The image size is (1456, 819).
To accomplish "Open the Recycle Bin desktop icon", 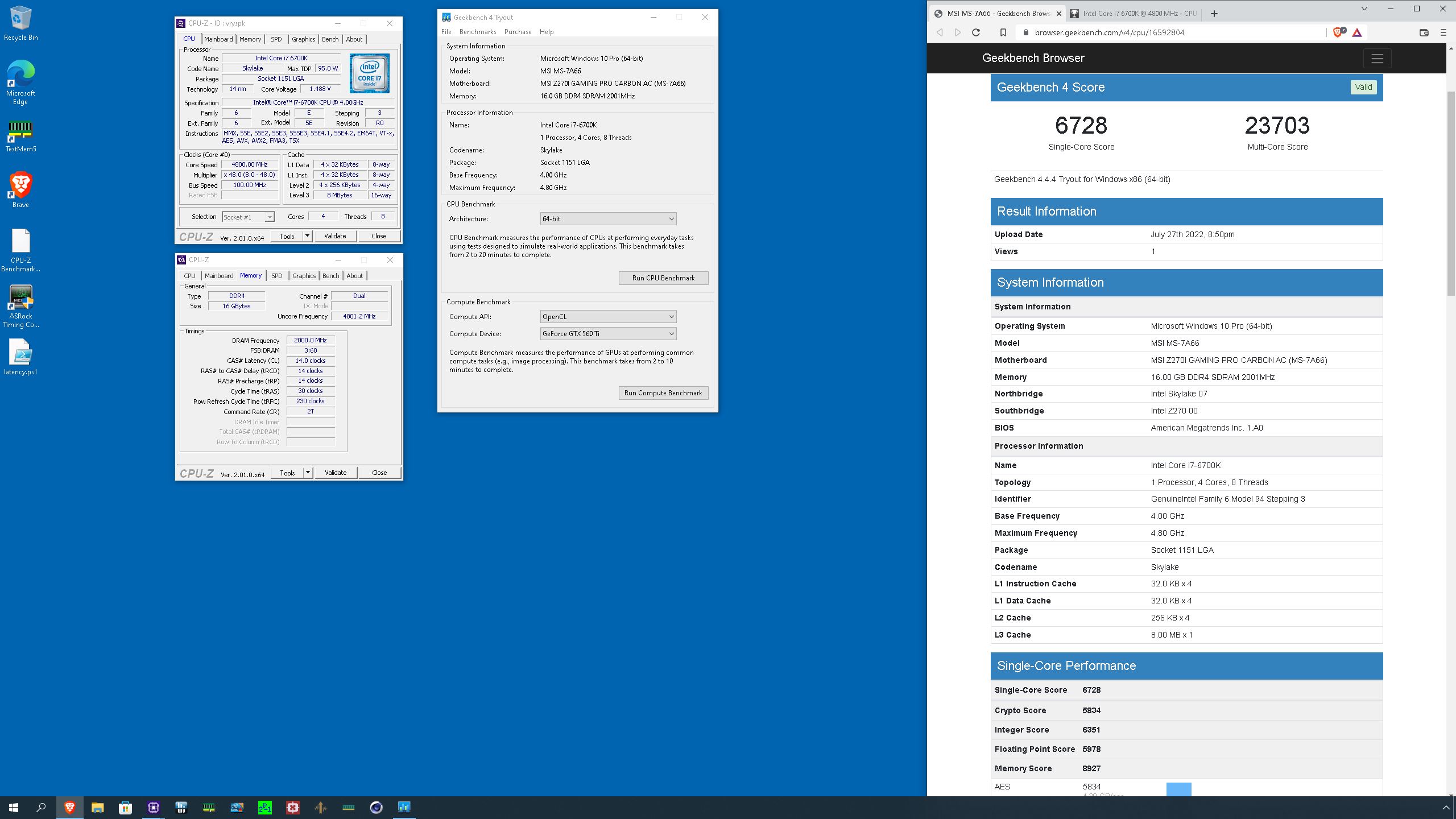I will click(x=20, y=23).
